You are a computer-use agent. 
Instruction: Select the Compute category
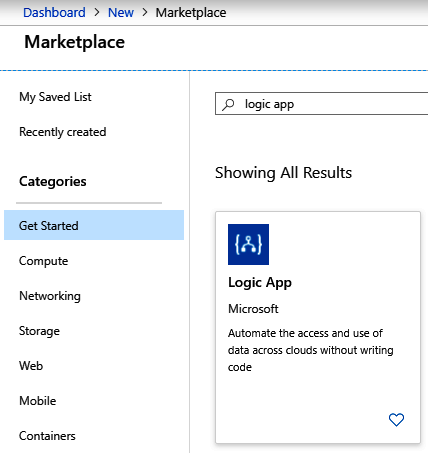click(x=44, y=261)
